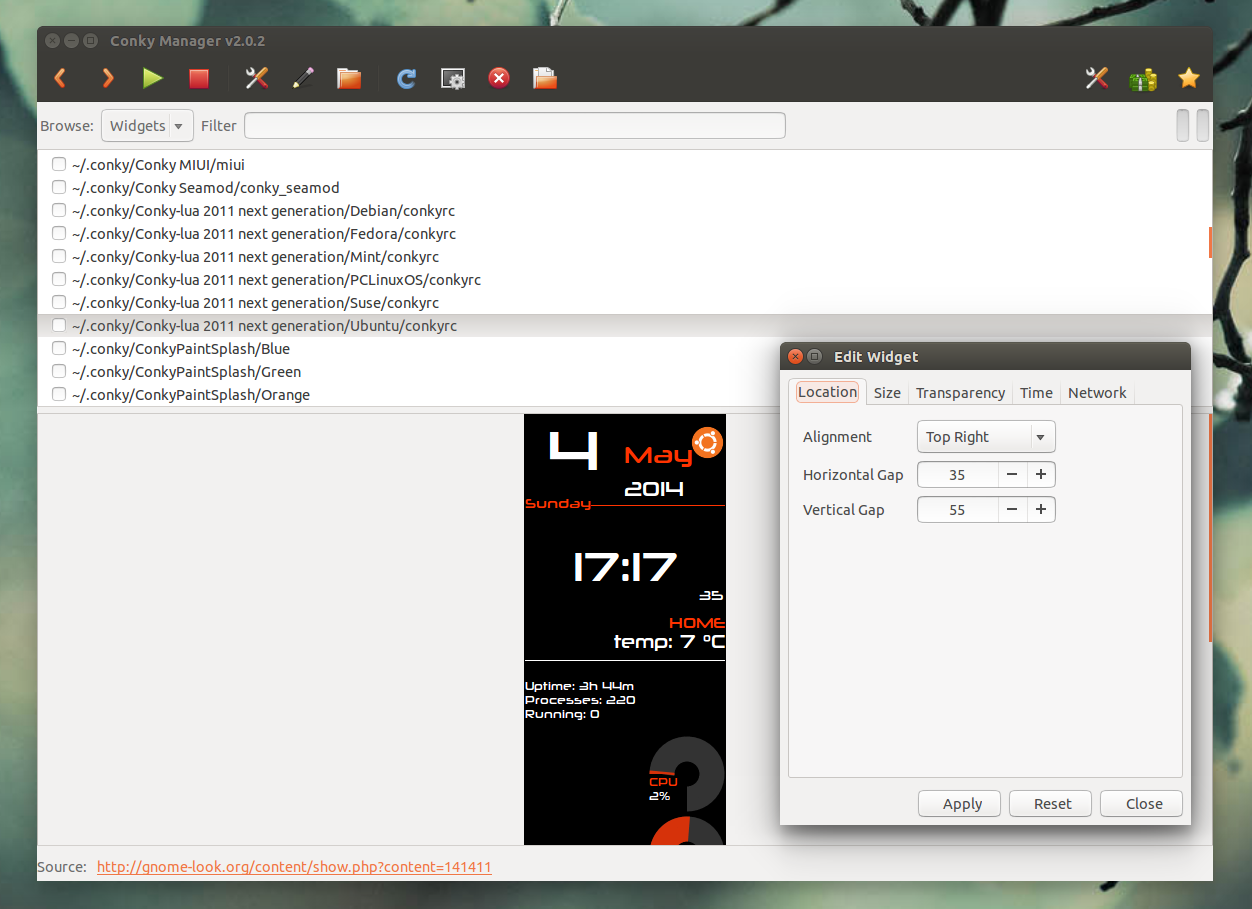Click Vertical Gap value field

click(957, 509)
